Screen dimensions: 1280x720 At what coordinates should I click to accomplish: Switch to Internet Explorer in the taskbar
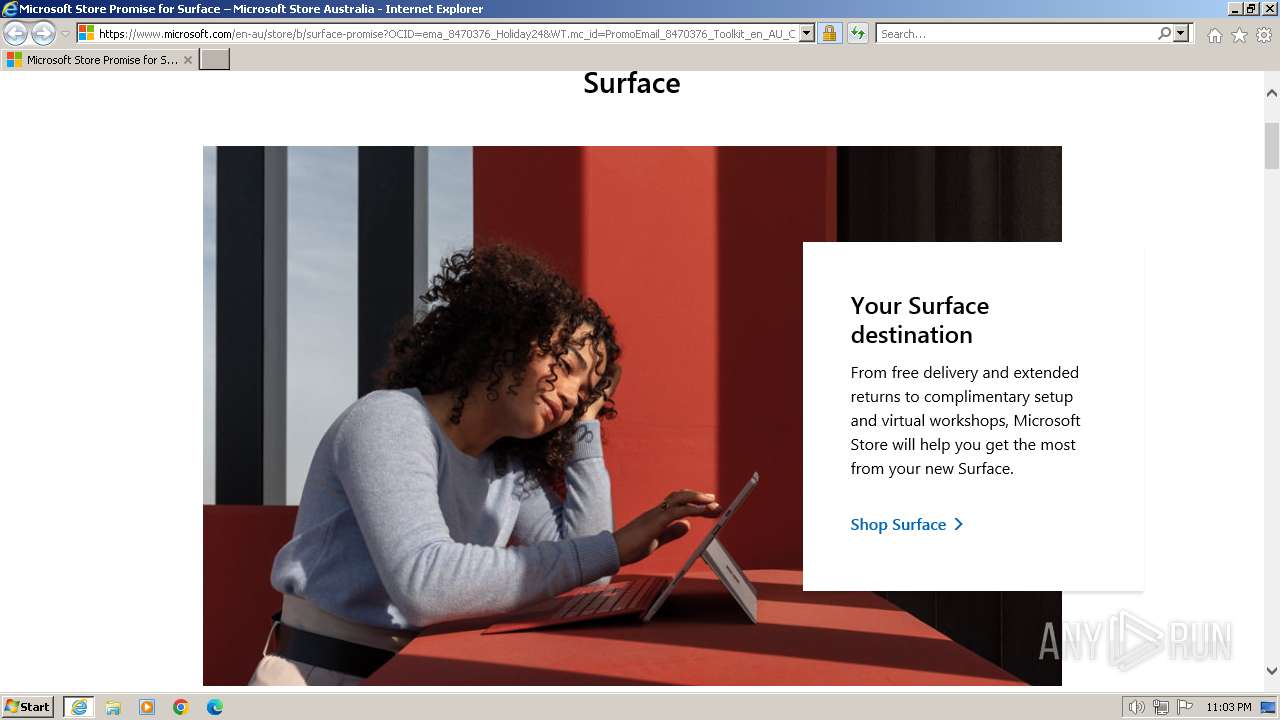(x=79, y=707)
